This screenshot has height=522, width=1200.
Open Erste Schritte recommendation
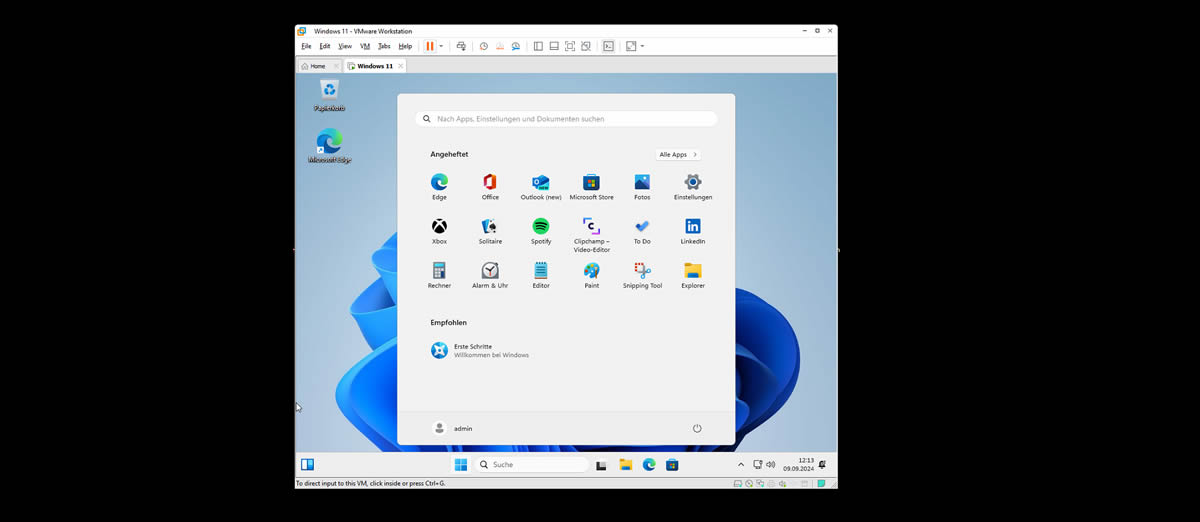click(x=480, y=350)
